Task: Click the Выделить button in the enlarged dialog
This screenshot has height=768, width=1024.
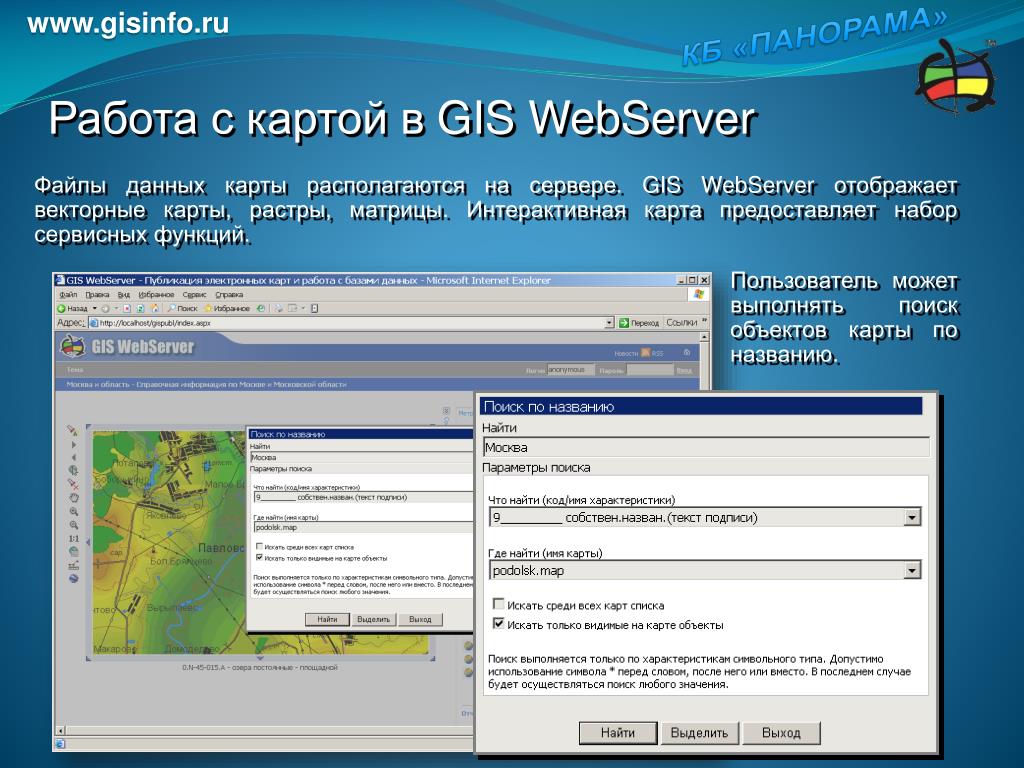Action: [699, 733]
